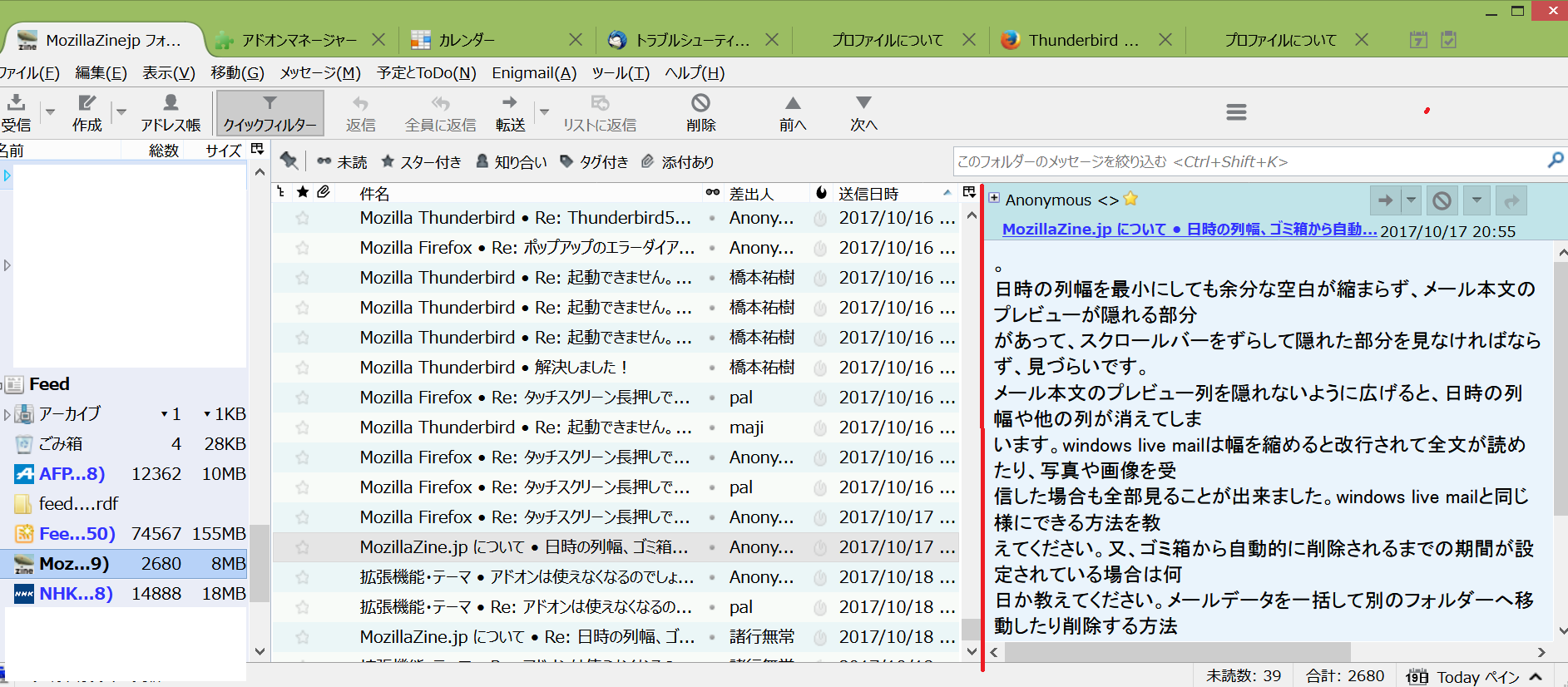This screenshot has height=687, width=1568.
Task: Star the MozillaZine.jp について 日時の列幅、ゴミ箱 message
Action: (303, 546)
